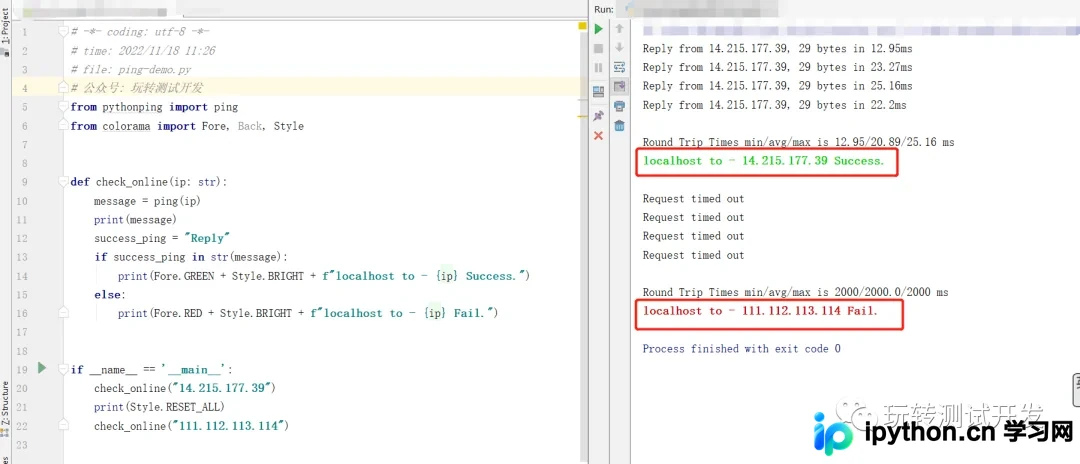Click the first 'Request timed out' line
1080x464 pixels.
(694, 198)
